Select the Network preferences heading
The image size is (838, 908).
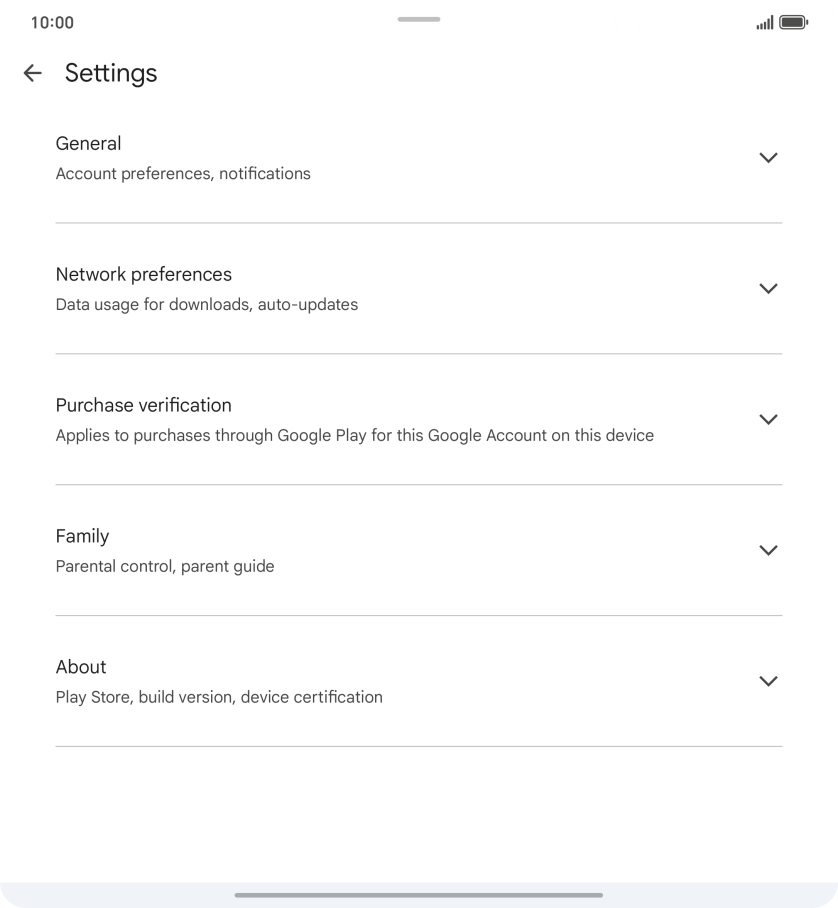click(x=144, y=275)
